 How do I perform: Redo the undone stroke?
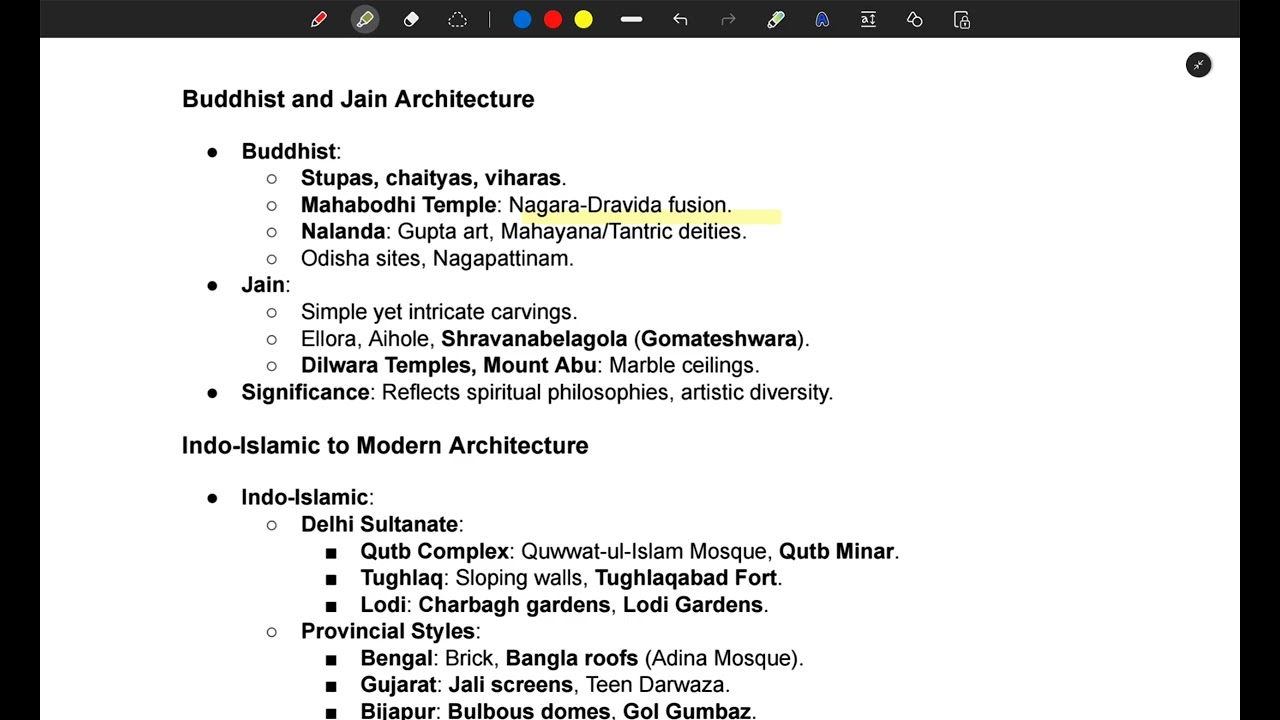(x=728, y=19)
